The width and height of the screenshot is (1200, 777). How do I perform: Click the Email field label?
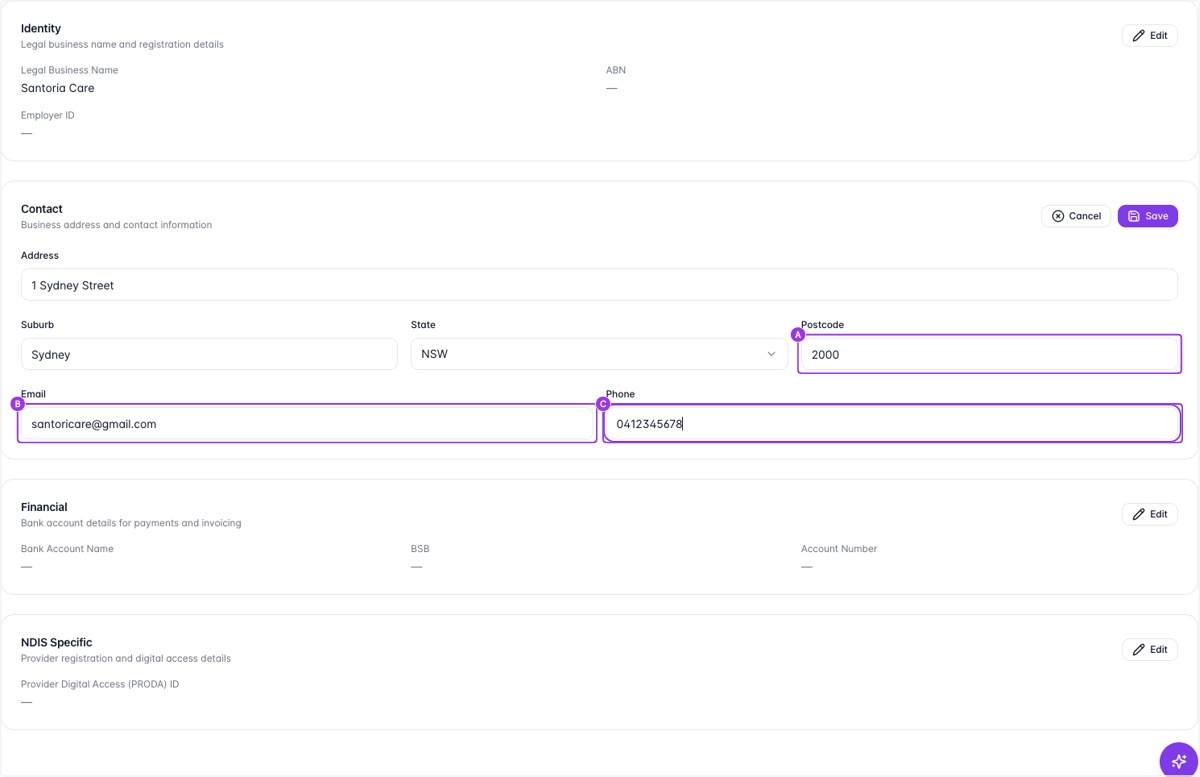coord(34,394)
